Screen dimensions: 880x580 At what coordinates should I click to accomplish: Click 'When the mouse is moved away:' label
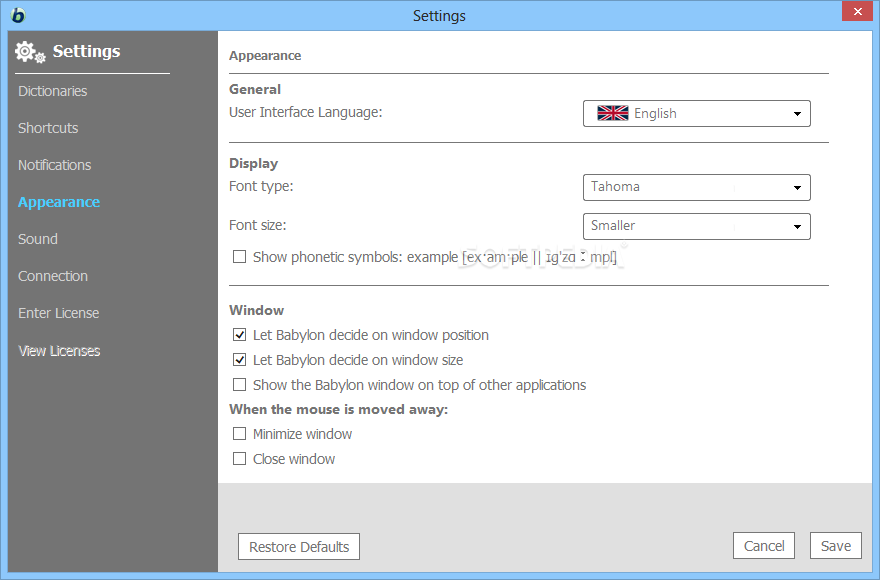[338, 409]
